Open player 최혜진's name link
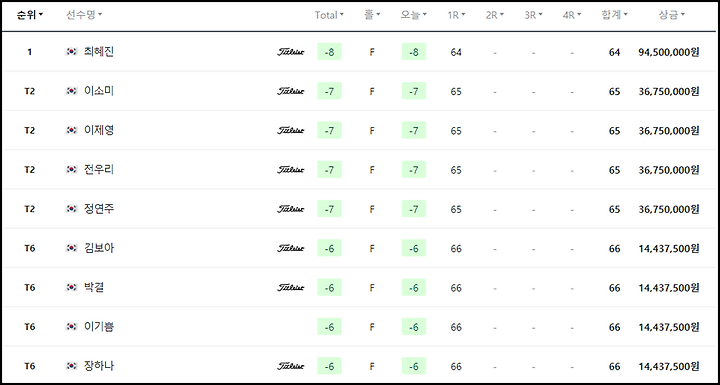The width and height of the screenshot is (720, 385). point(99,51)
